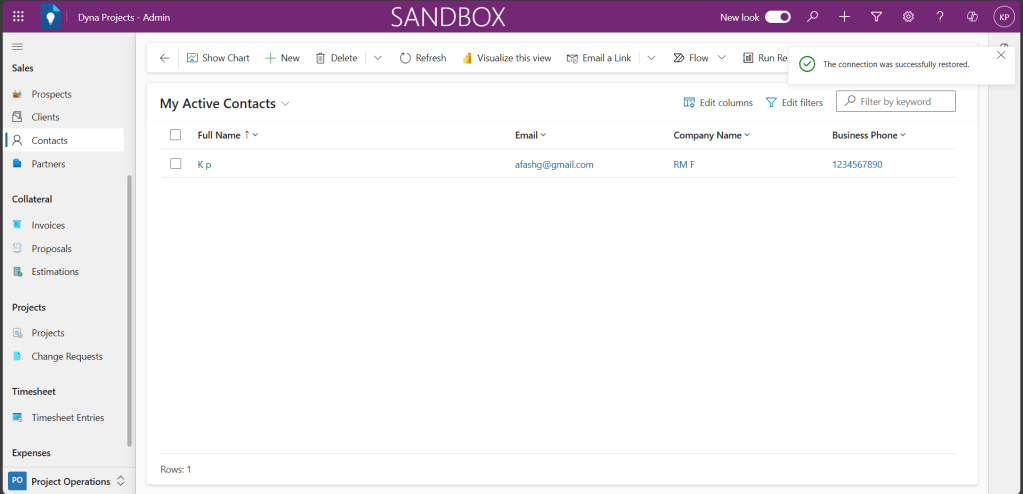1023x494 pixels.
Task: Check the select-all header checkbox
Action: [x=176, y=135]
